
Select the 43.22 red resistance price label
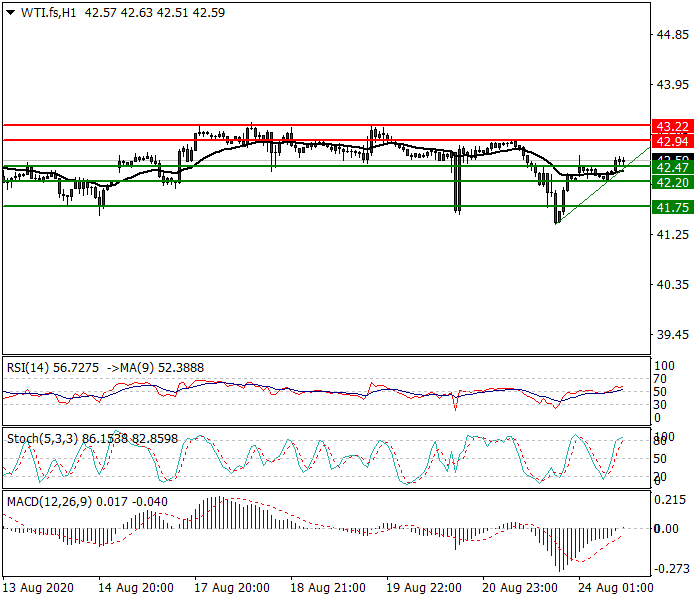pos(673,126)
